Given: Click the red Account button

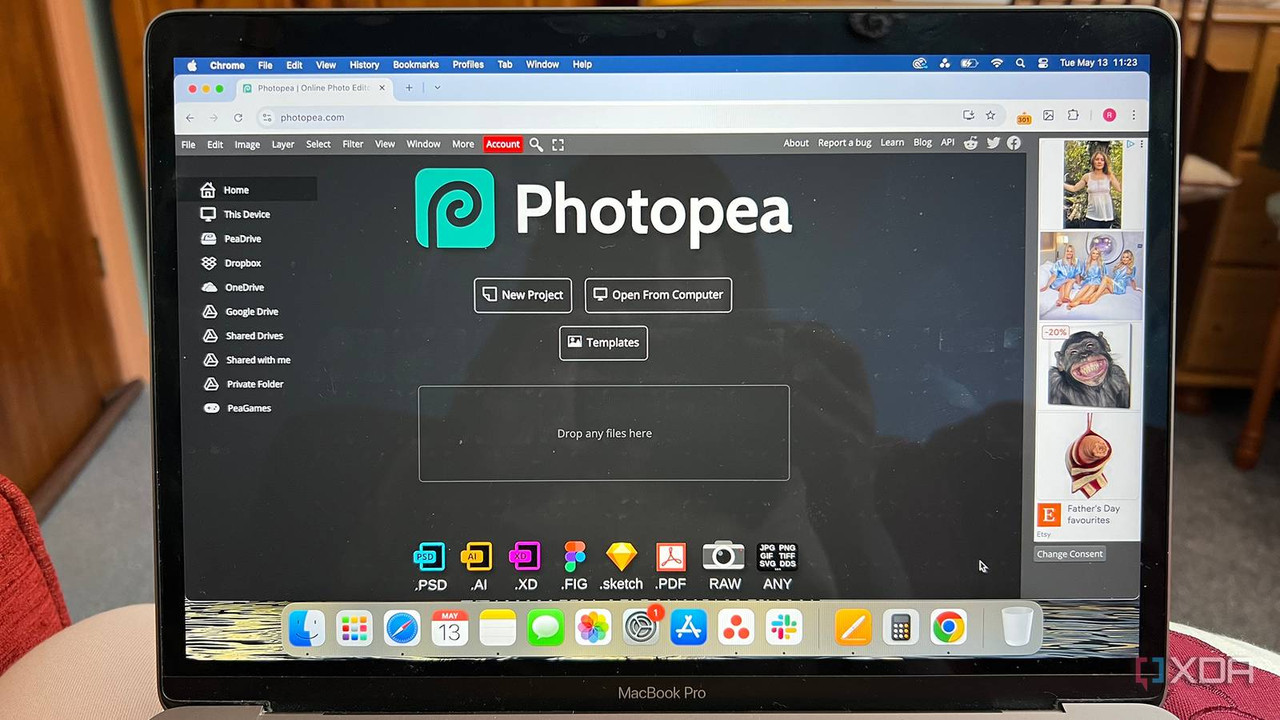Looking at the screenshot, I should [x=503, y=145].
